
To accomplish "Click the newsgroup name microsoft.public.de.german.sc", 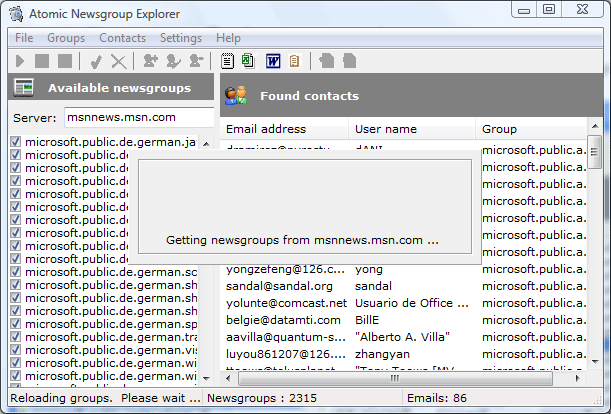I will 111,272.
